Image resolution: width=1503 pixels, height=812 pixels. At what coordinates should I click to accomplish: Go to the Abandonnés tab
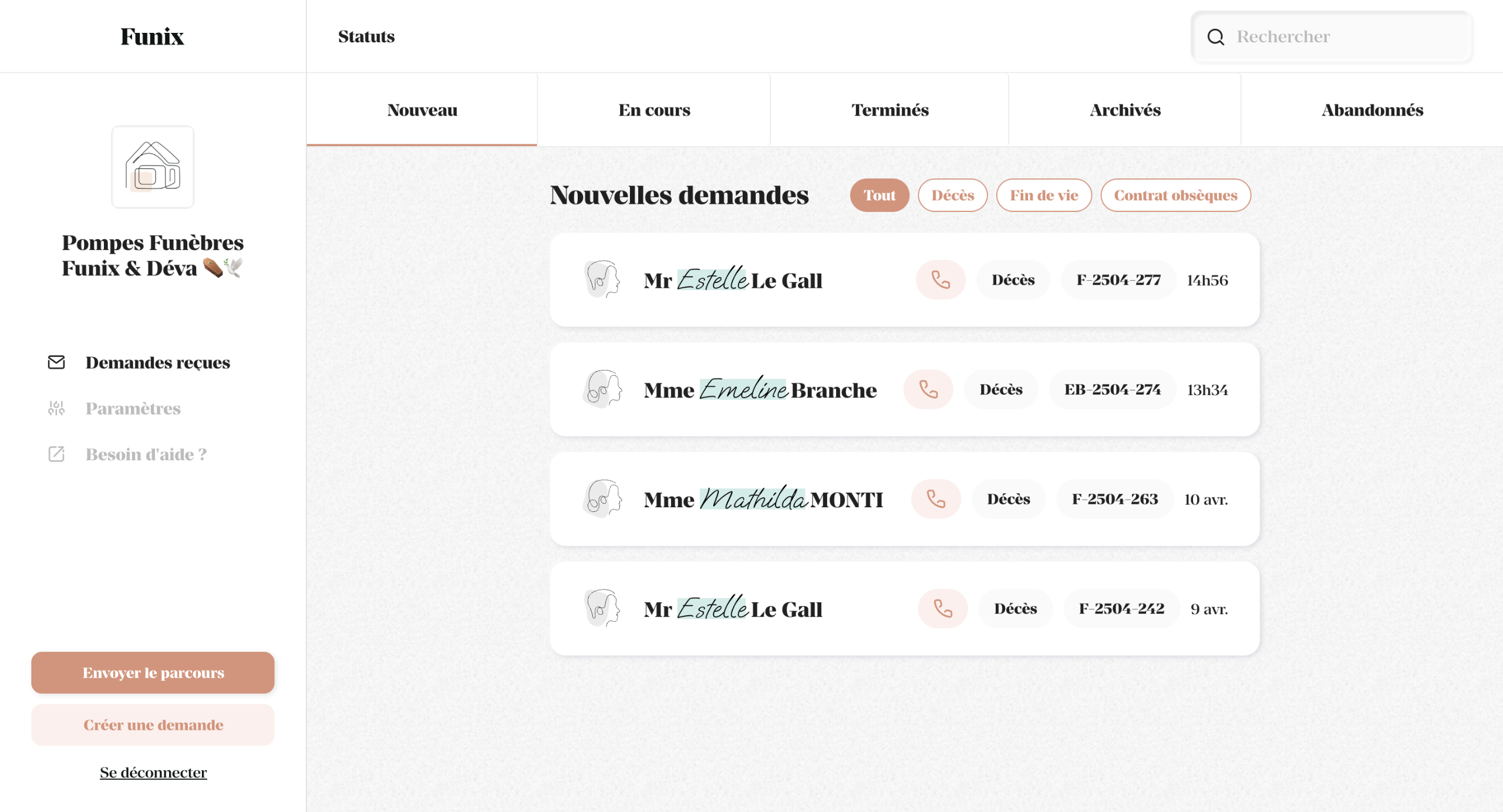coord(1372,110)
